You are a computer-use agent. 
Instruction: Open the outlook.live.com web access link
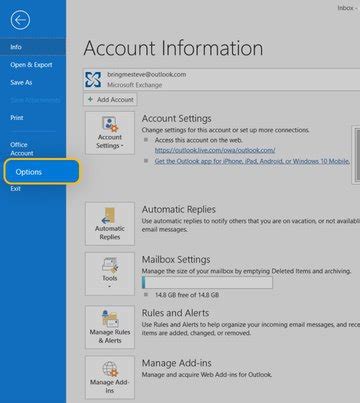[215, 150]
